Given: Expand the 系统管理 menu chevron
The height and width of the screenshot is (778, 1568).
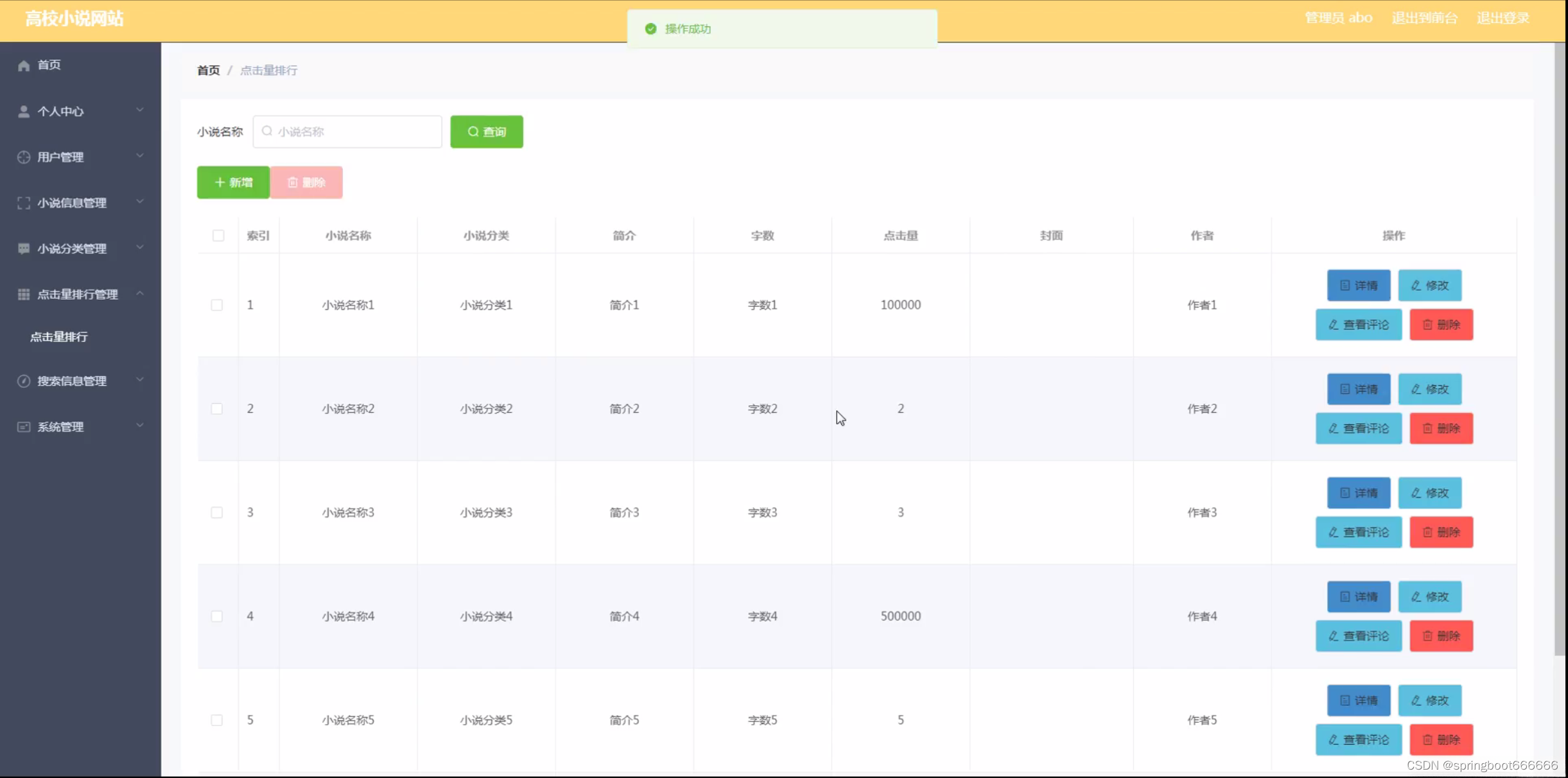Looking at the screenshot, I should [x=140, y=426].
